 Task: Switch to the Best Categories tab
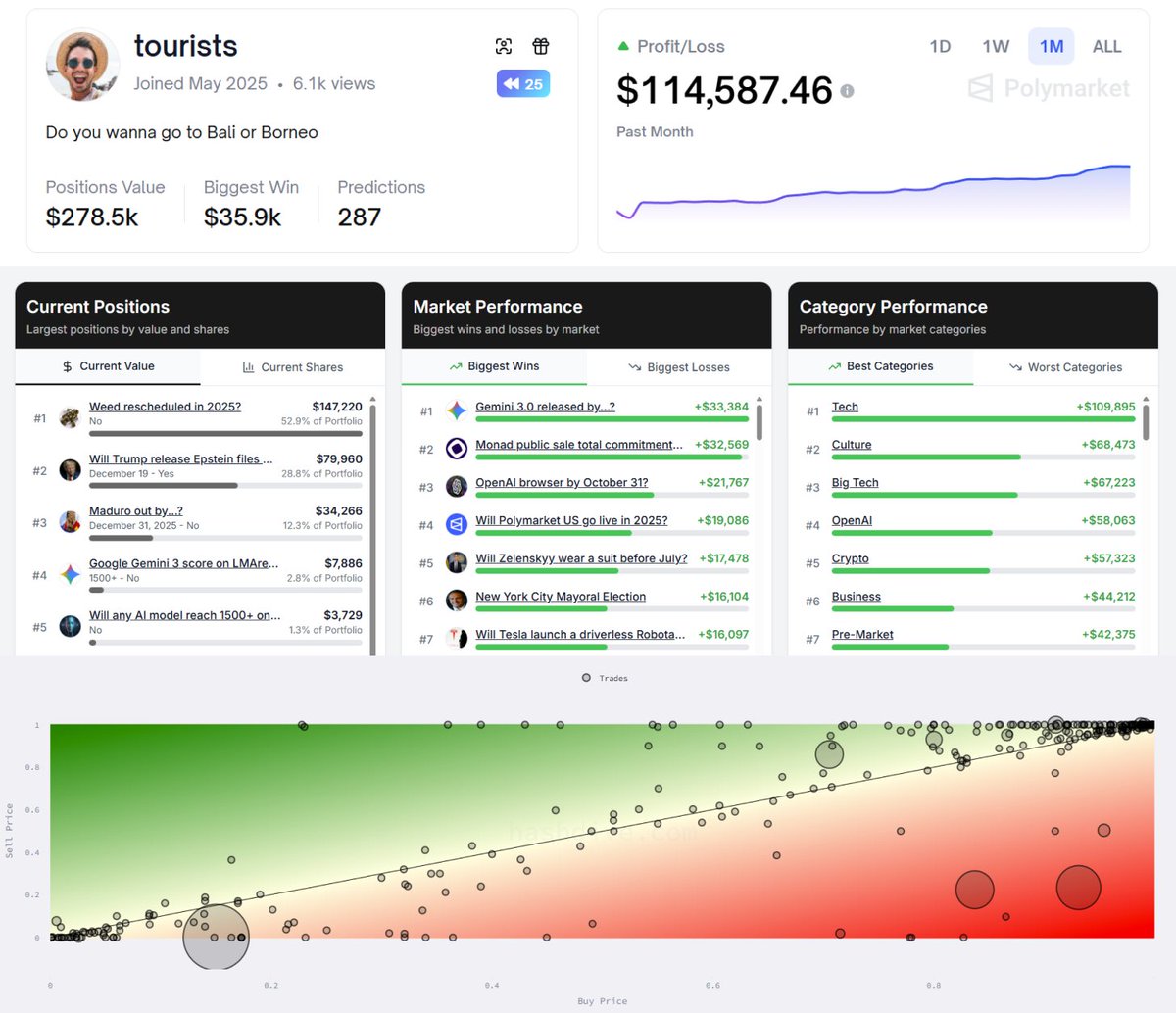click(x=880, y=366)
